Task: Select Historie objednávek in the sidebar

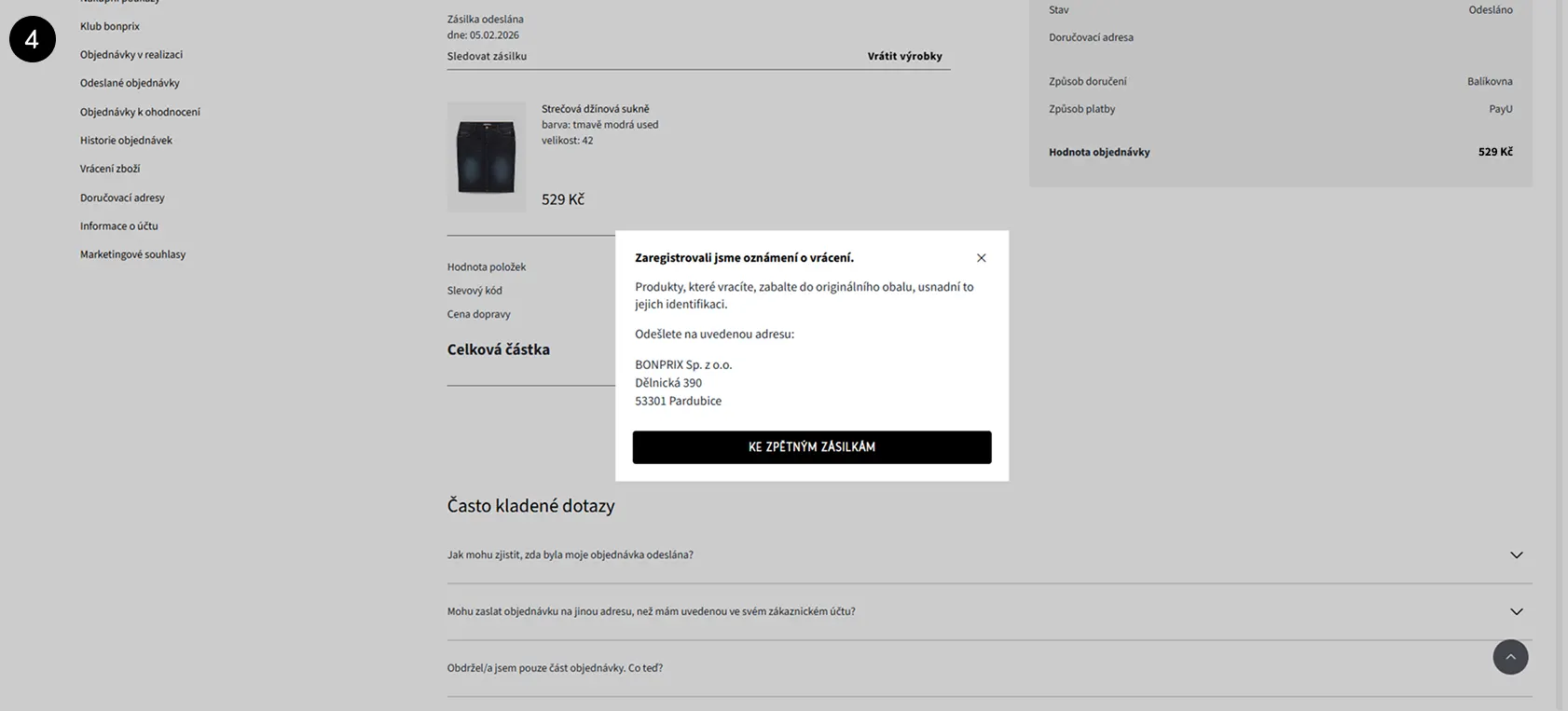Action: [126, 141]
